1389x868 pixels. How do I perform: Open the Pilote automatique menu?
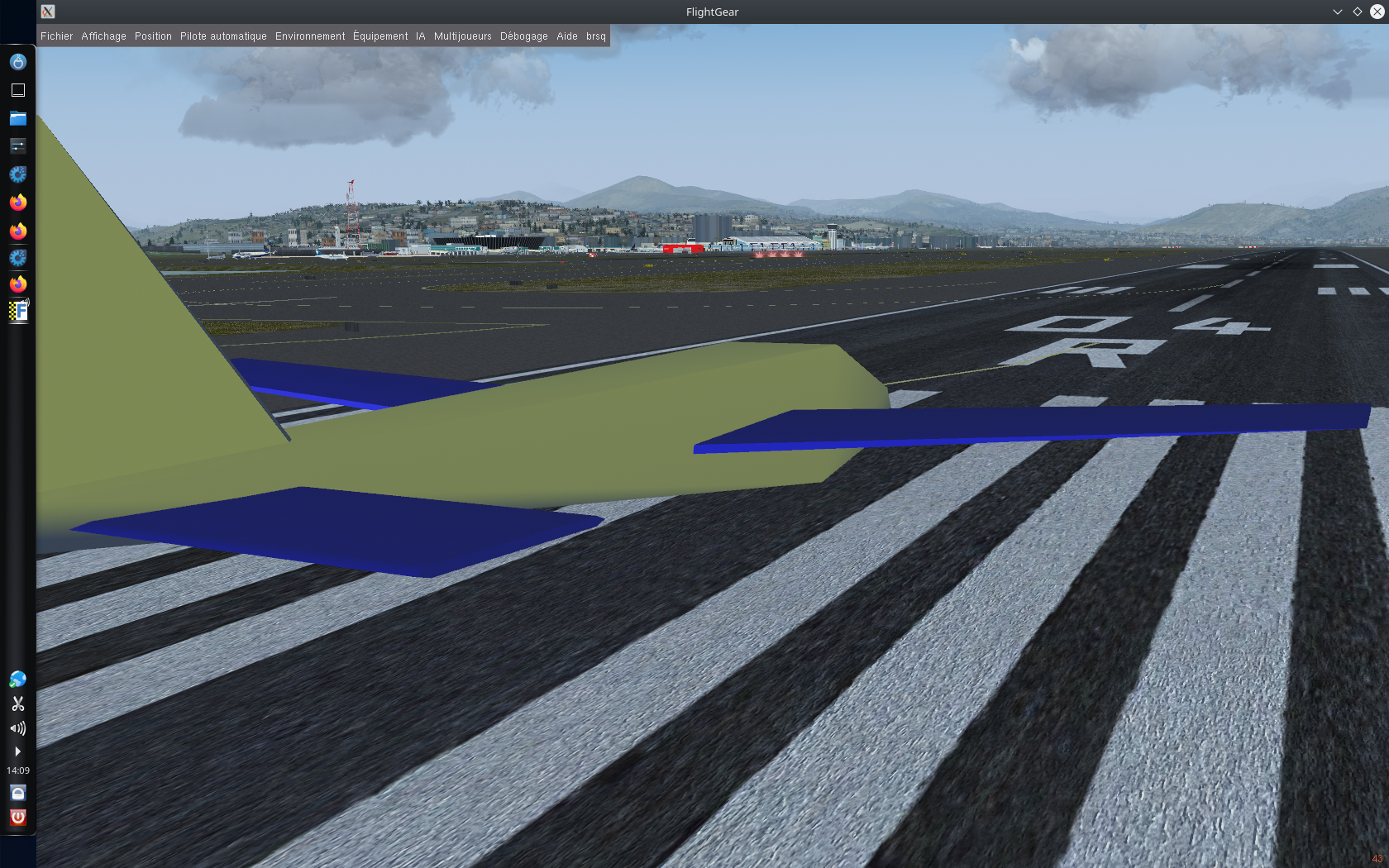pyautogui.click(x=223, y=36)
